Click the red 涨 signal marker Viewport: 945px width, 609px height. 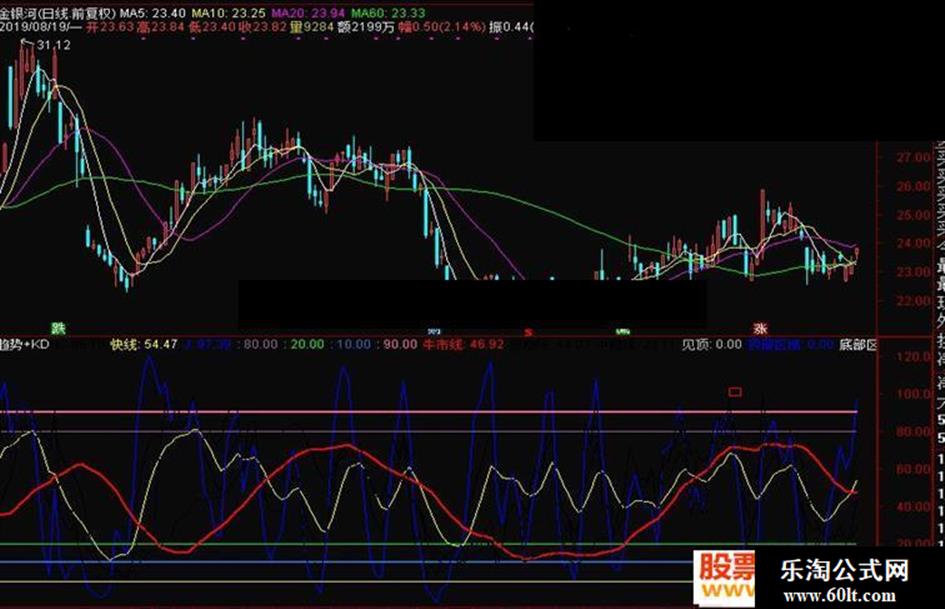(761, 329)
